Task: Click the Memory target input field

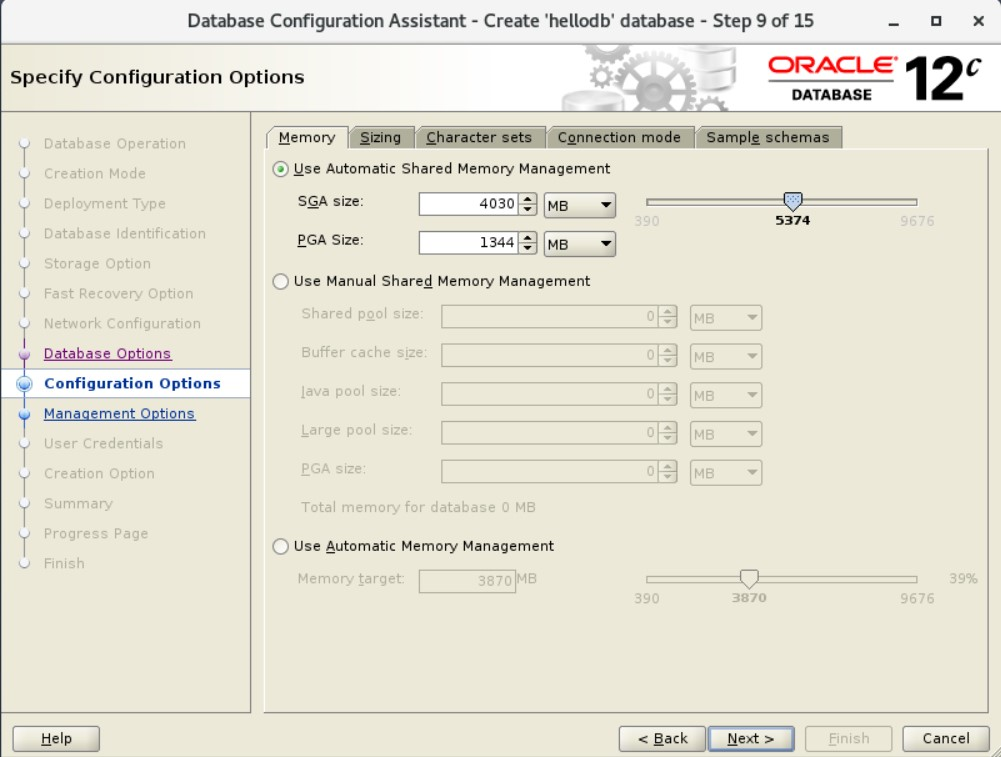Action: click(467, 581)
